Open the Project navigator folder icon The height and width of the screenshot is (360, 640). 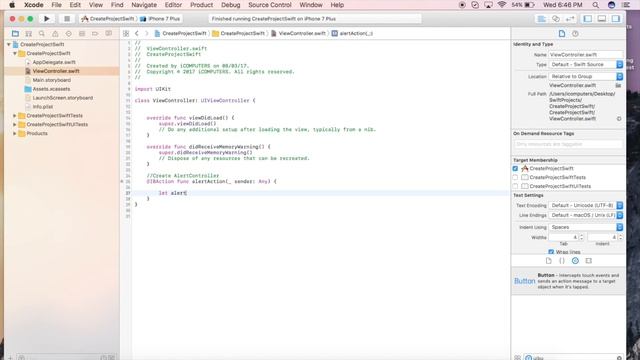[x=16, y=33]
